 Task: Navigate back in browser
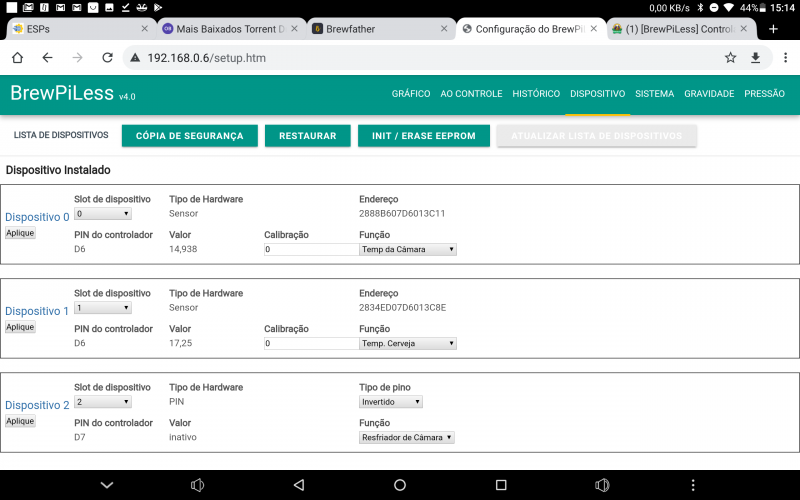(47, 58)
